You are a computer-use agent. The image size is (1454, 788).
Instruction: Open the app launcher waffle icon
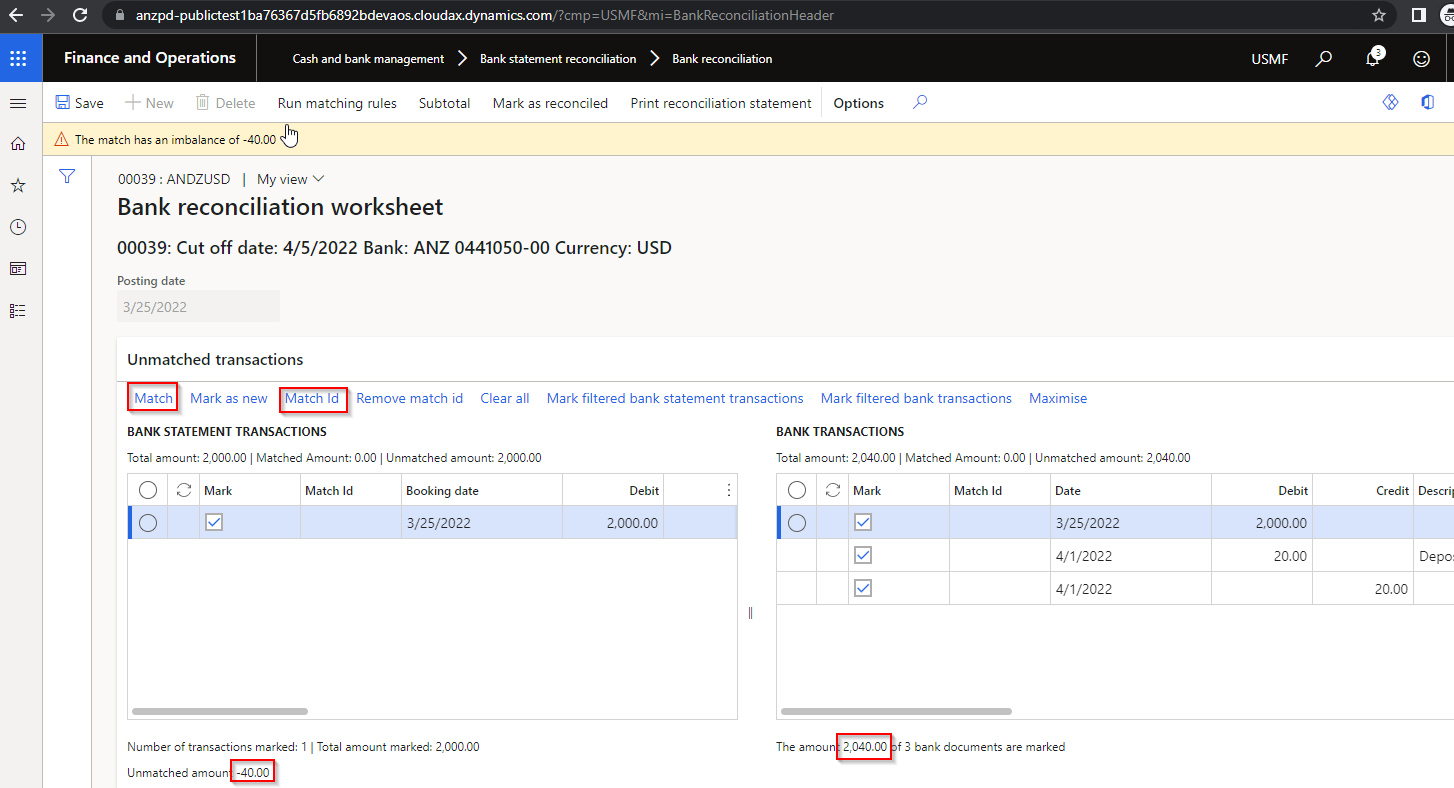click(x=18, y=58)
